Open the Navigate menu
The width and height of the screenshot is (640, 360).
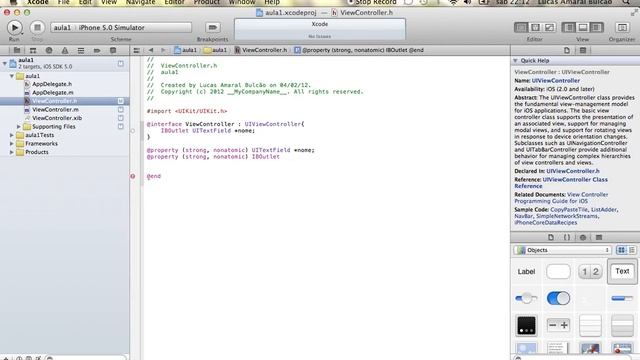pos(140,2)
